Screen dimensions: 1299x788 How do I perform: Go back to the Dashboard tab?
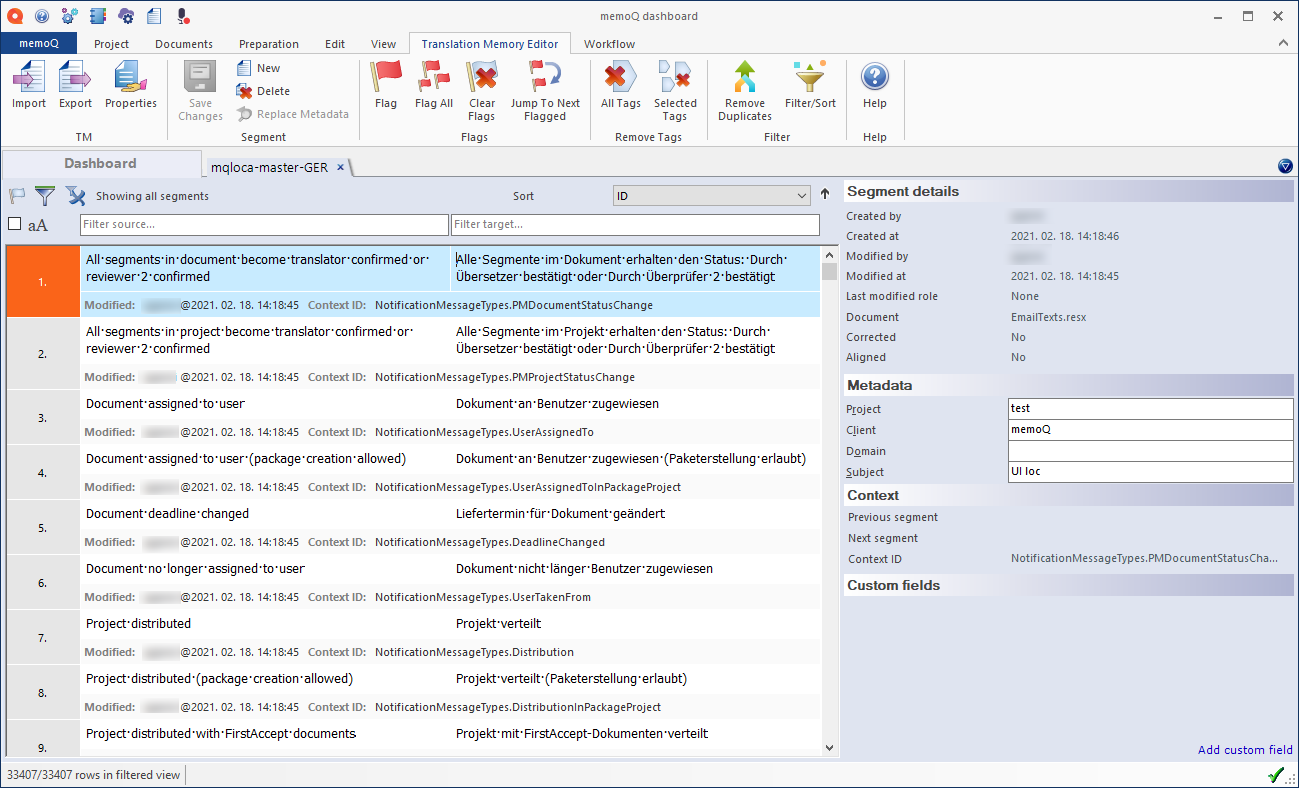[100, 163]
